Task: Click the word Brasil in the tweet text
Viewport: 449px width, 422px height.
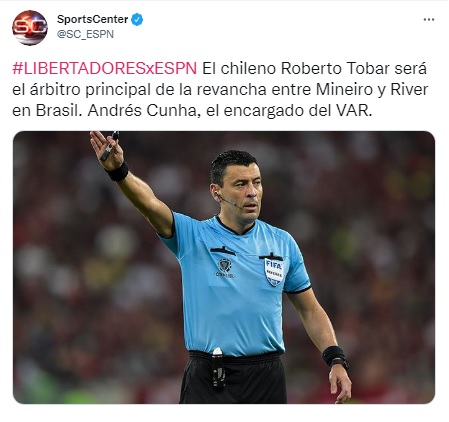Action: 57,110
